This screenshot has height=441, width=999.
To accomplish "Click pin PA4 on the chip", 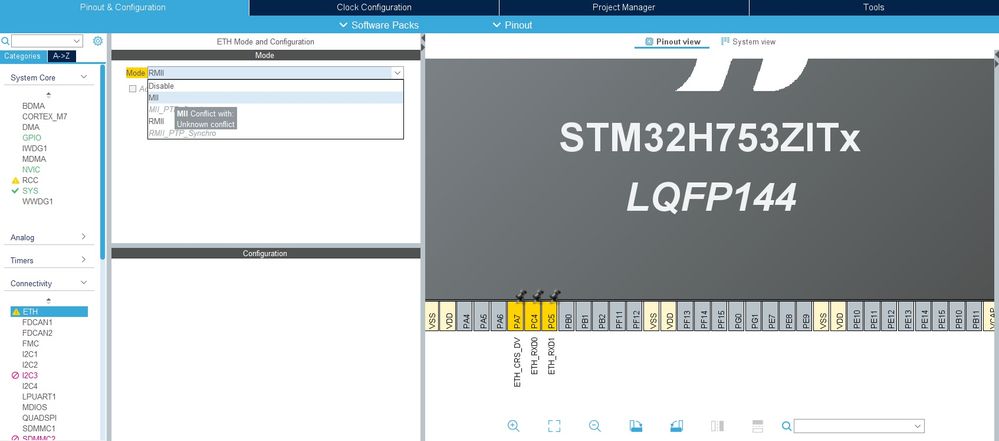I will tap(466, 315).
